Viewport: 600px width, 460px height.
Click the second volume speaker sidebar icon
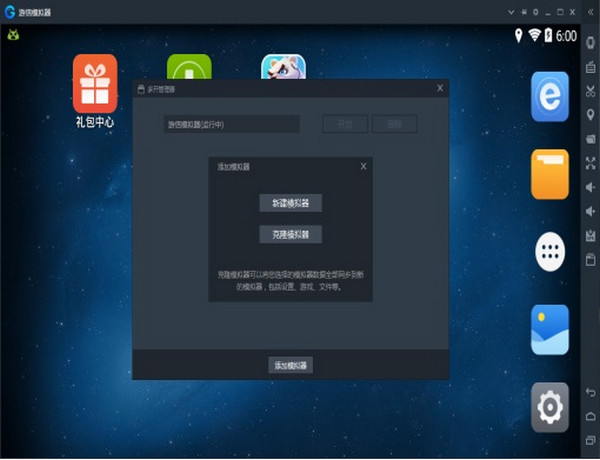(x=590, y=211)
